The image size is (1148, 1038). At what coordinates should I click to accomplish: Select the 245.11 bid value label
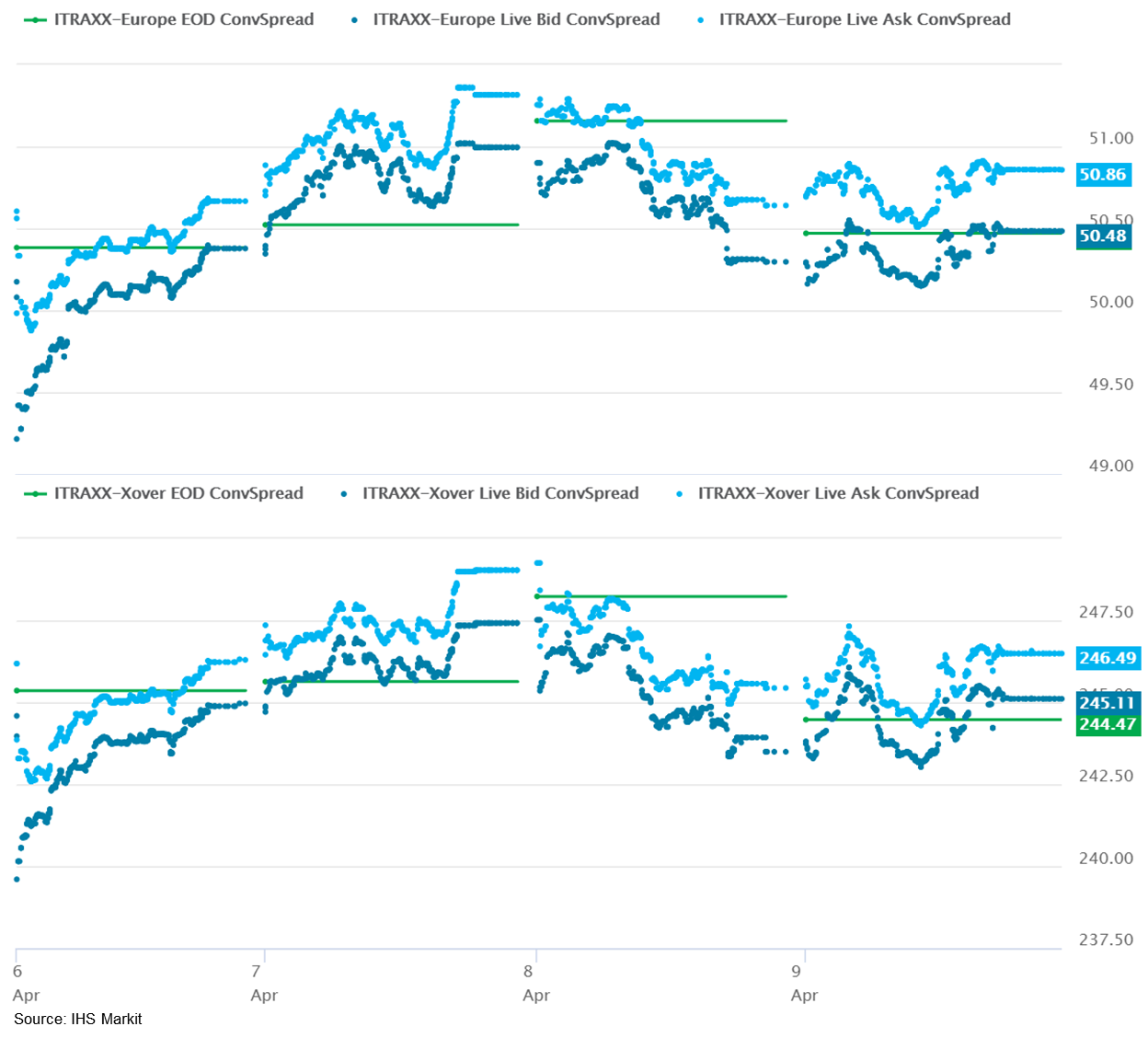tap(1108, 703)
